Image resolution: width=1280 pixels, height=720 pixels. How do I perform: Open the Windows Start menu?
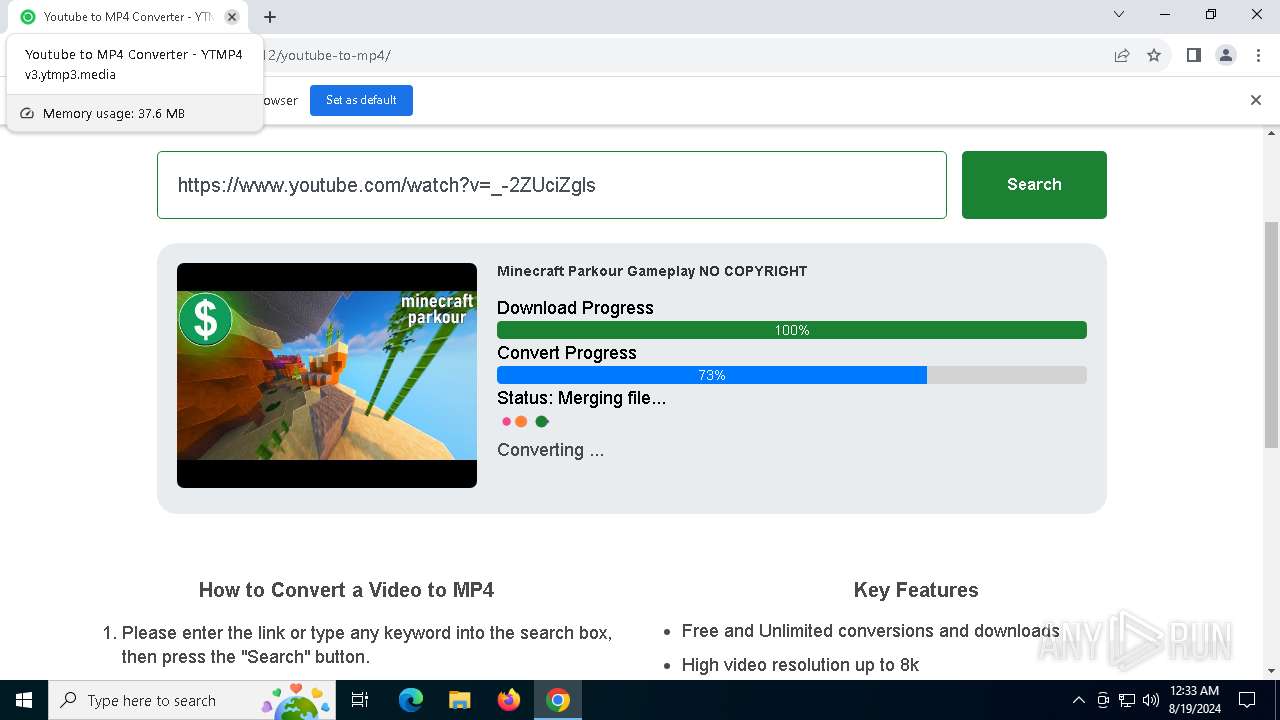[24, 700]
